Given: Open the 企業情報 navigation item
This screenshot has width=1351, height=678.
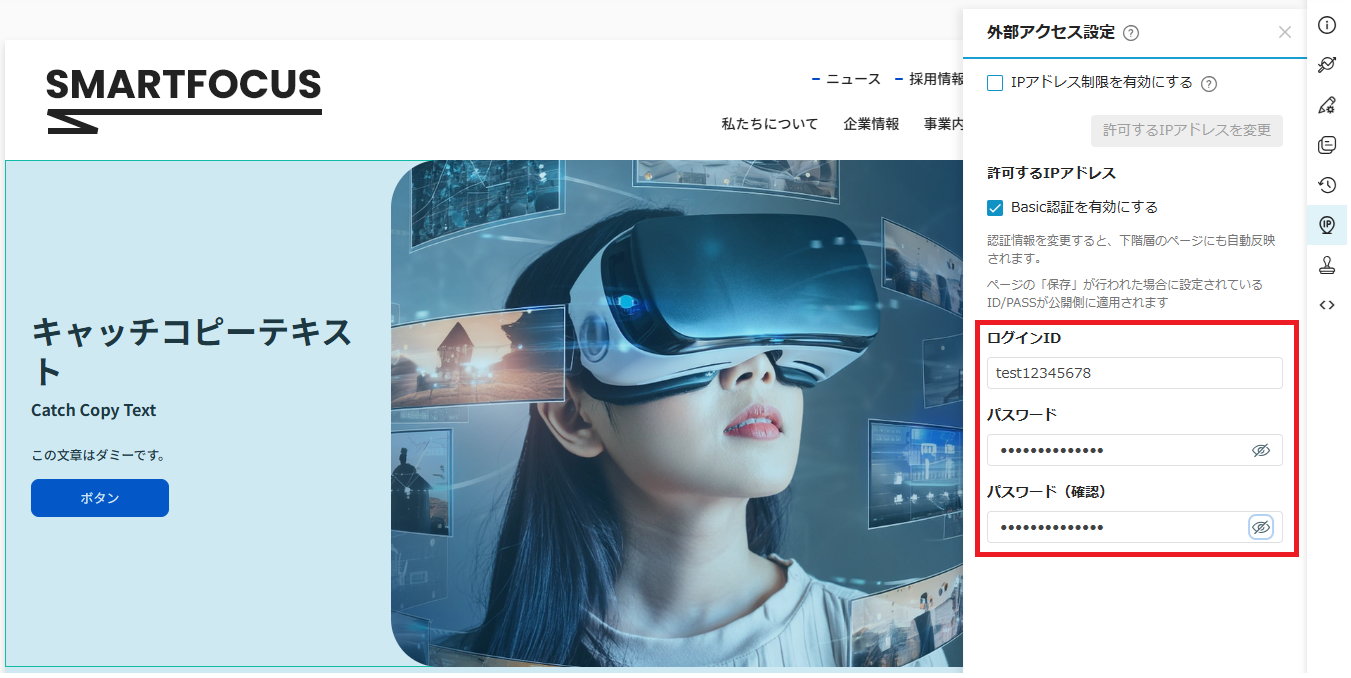Looking at the screenshot, I should coord(871,124).
